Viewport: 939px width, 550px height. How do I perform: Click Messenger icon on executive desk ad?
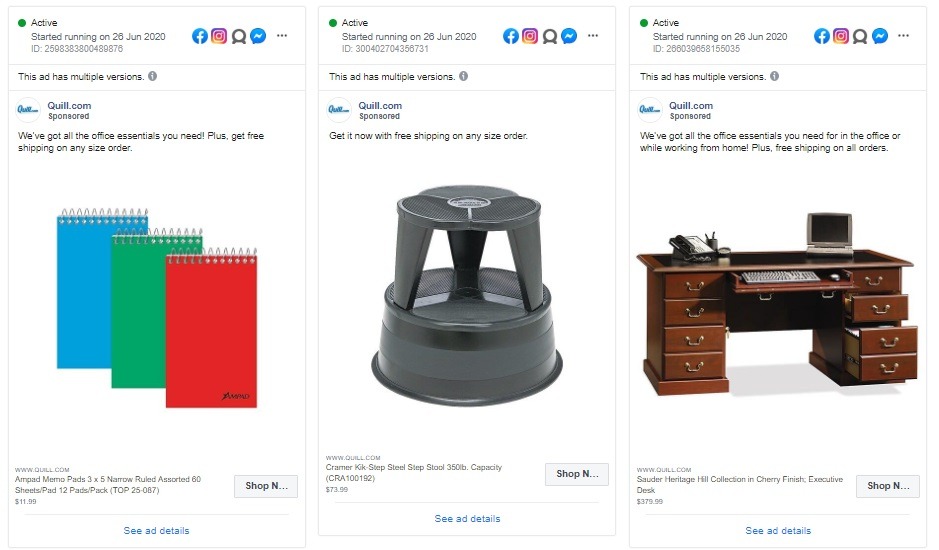(x=880, y=36)
